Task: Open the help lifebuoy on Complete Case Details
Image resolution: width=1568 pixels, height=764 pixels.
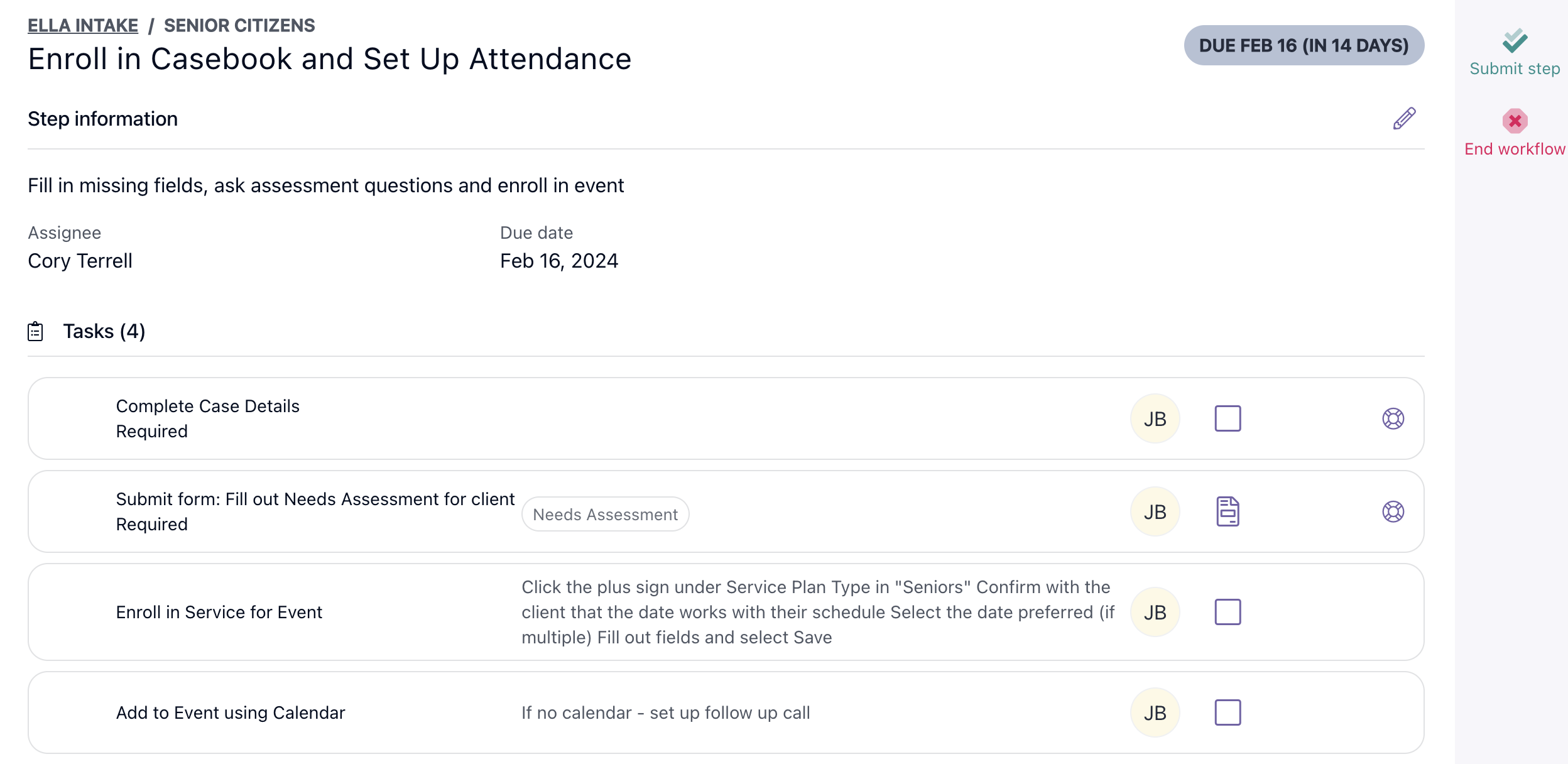Action: [1393, 418]
